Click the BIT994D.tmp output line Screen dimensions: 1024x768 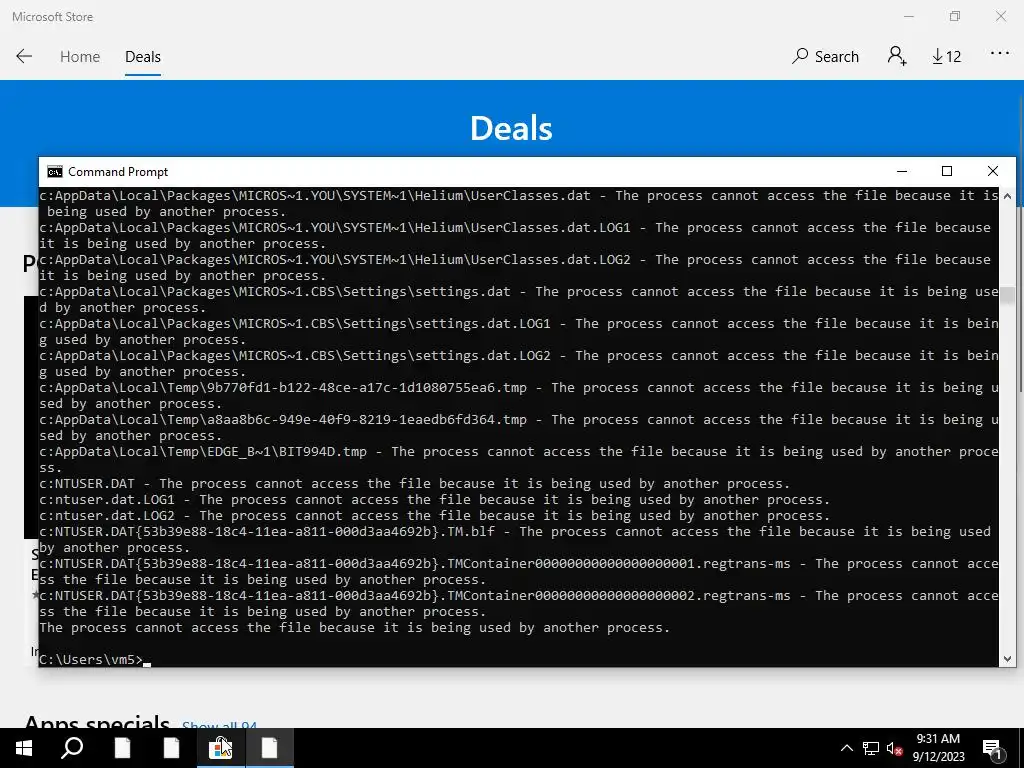coord(519,460)
